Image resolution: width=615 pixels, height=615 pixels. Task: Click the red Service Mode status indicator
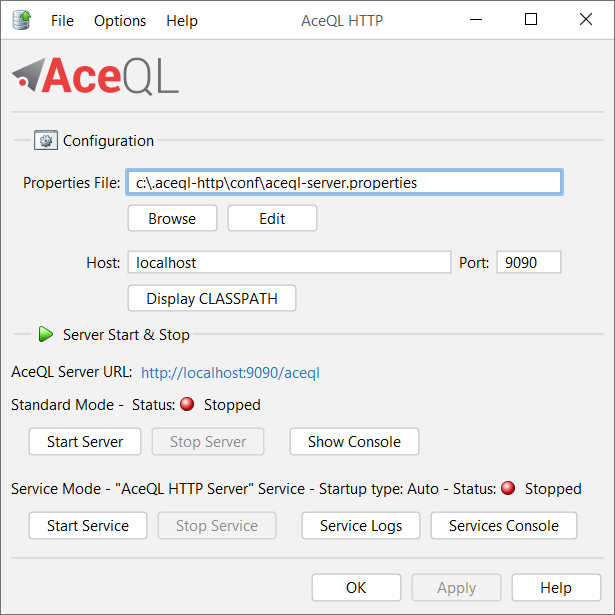[508, 488]
